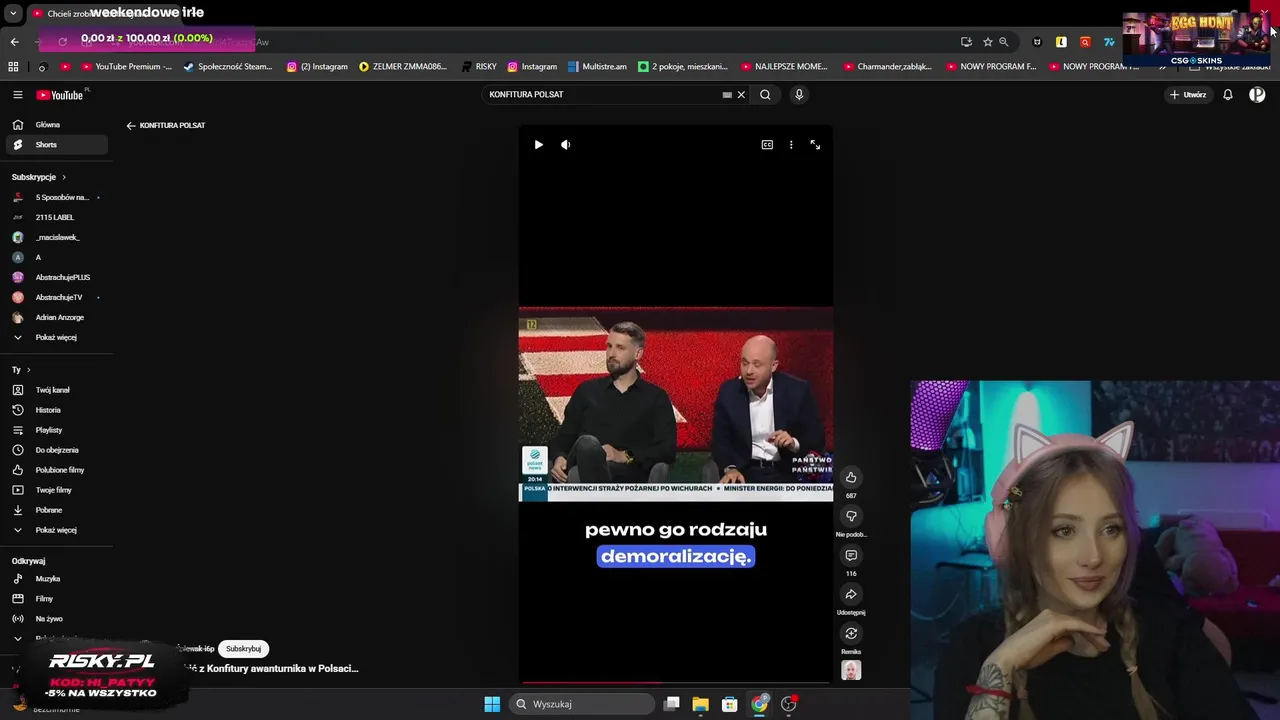The image size is (1280, 720).
Task: Expand the Subskrypcje section chevron
Action: 64,177
